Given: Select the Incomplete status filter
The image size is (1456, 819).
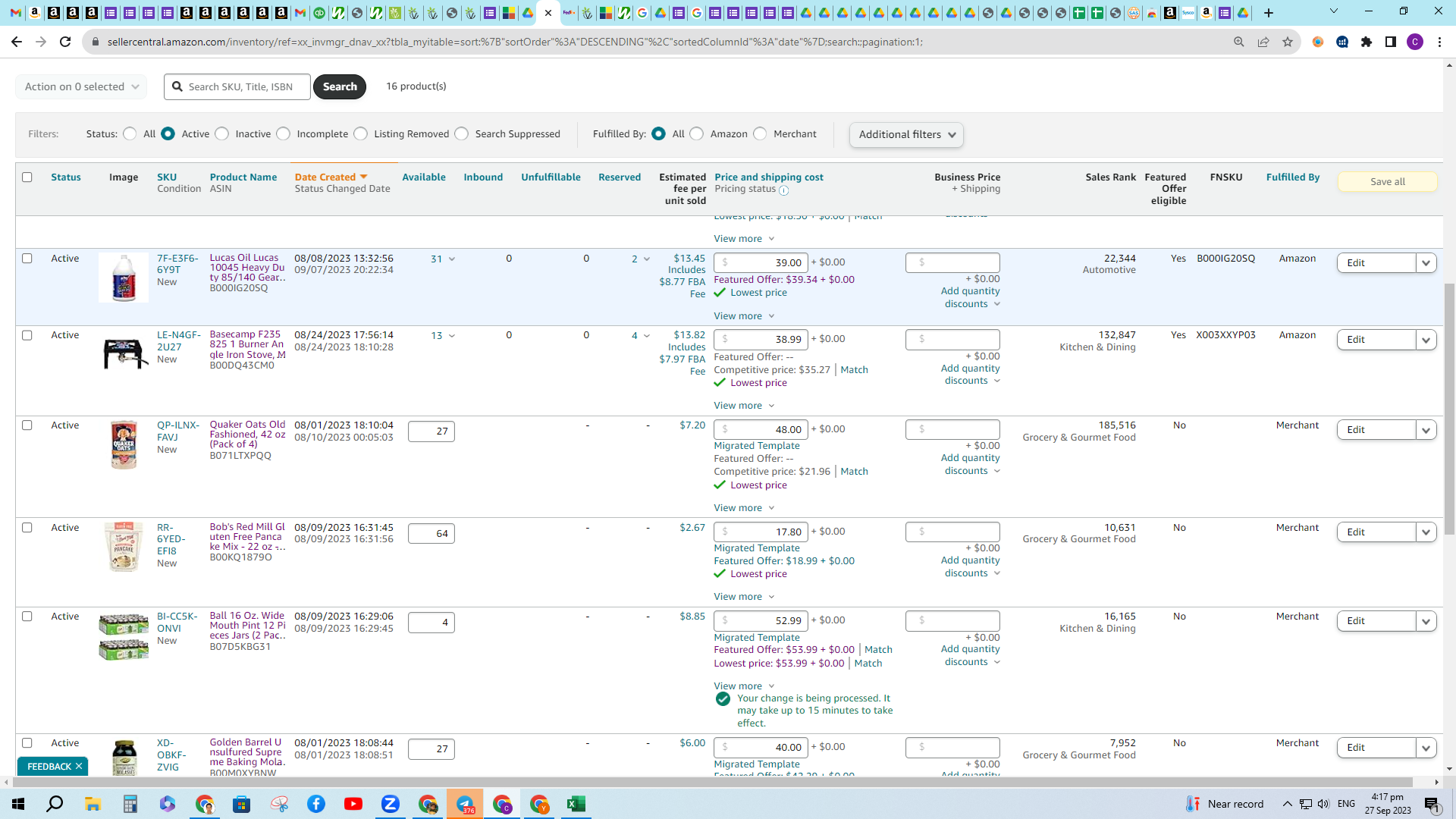Looking at the screenshot, I should click(x=284, y=134).
